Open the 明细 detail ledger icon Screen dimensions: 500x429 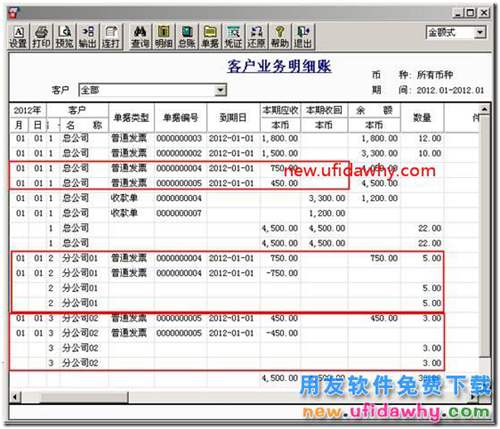[163, 37]
